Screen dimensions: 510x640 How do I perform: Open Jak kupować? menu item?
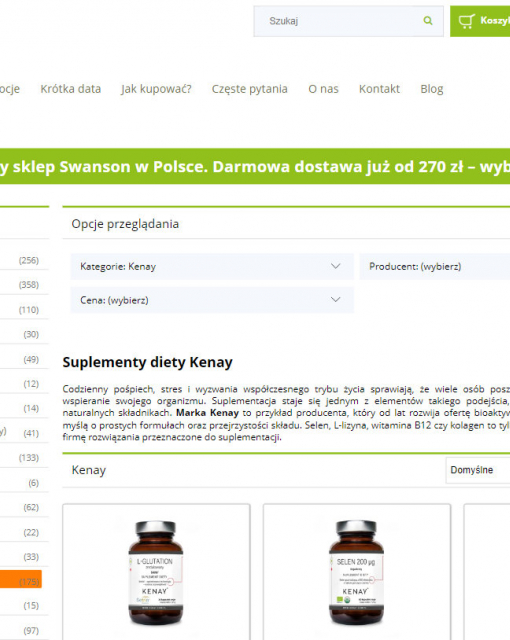coord(156,89)
